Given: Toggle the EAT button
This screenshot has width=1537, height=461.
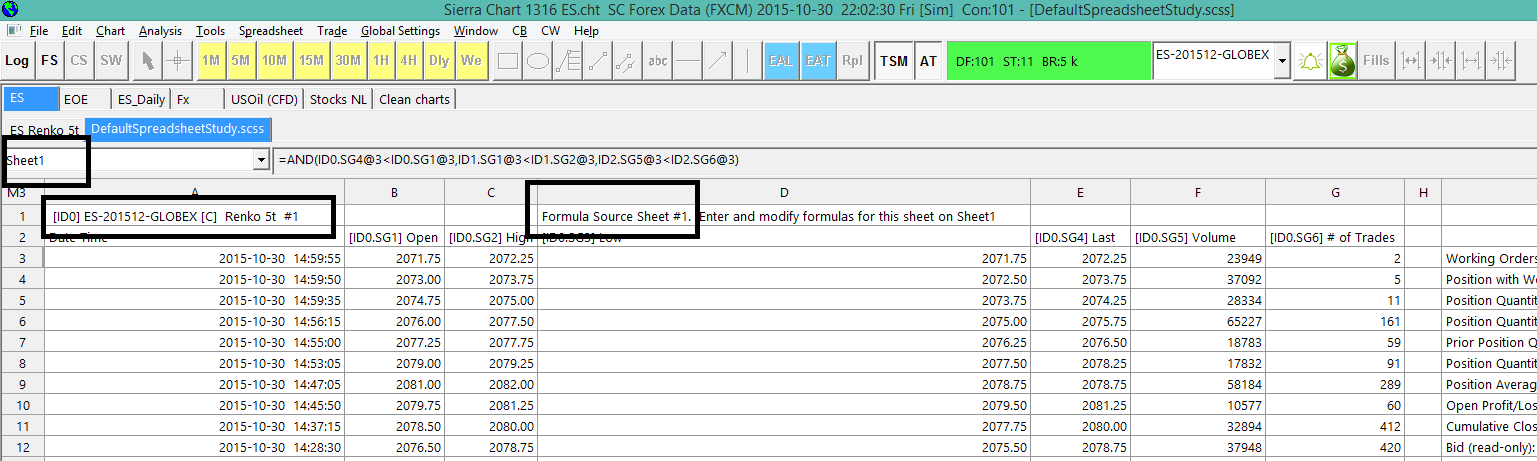Looking at the screenshot, I should coord(818,61).
